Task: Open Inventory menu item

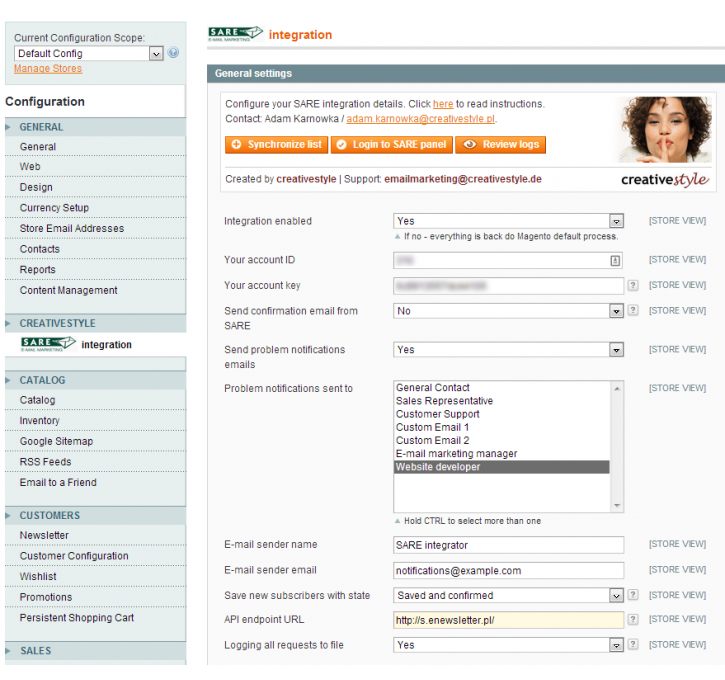Action: (x=96, y=421)
